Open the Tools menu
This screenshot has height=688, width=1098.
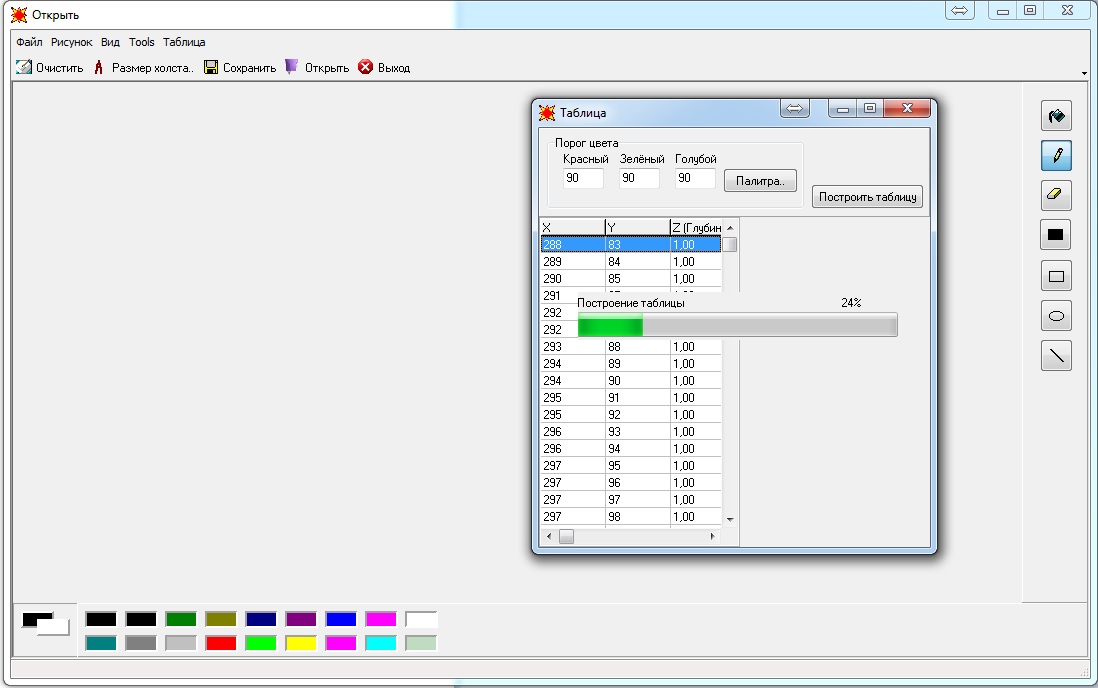[x=141, y=42]
